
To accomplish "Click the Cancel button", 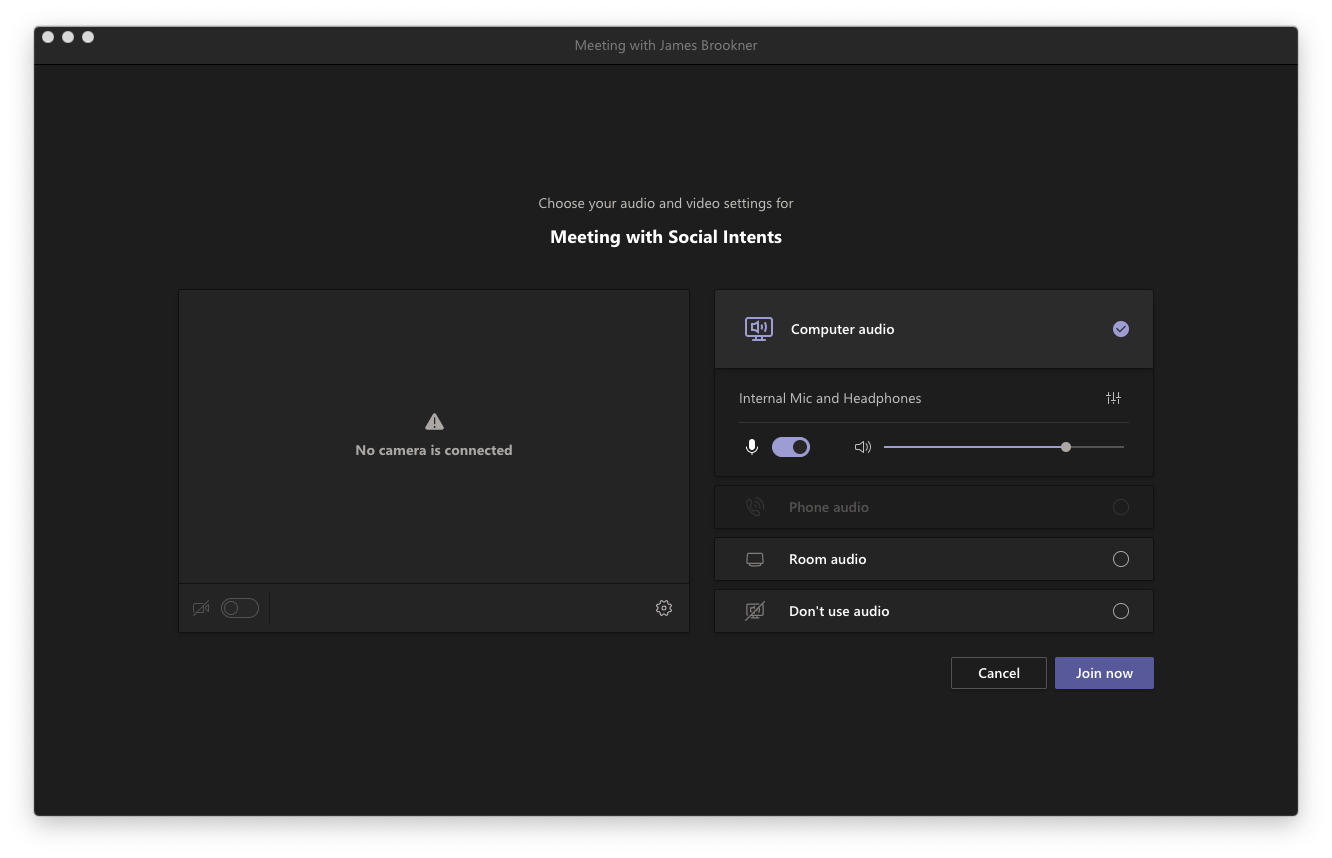I will pos(999,673).
